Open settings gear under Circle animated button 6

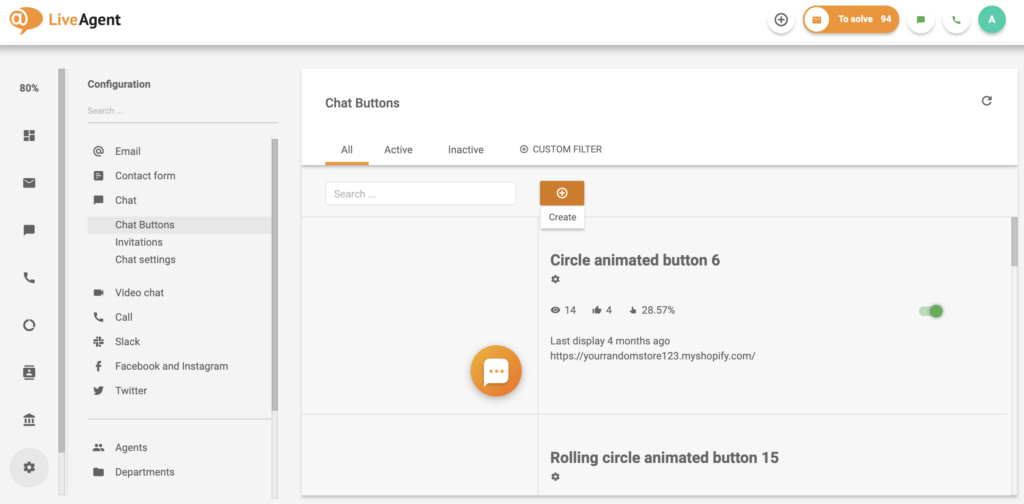(x=556, y=279)
